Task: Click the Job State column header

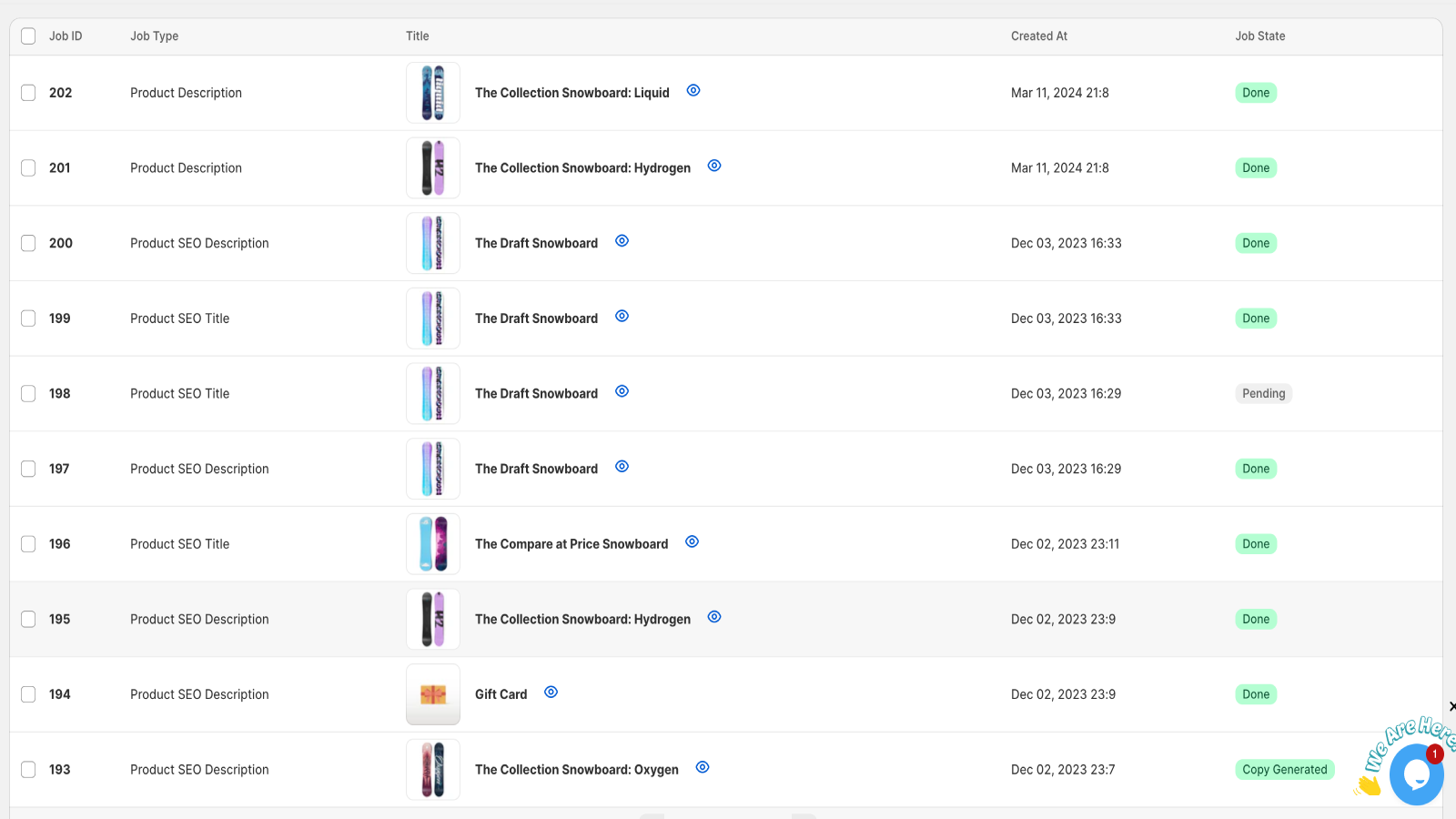Action: (1260, 36)
